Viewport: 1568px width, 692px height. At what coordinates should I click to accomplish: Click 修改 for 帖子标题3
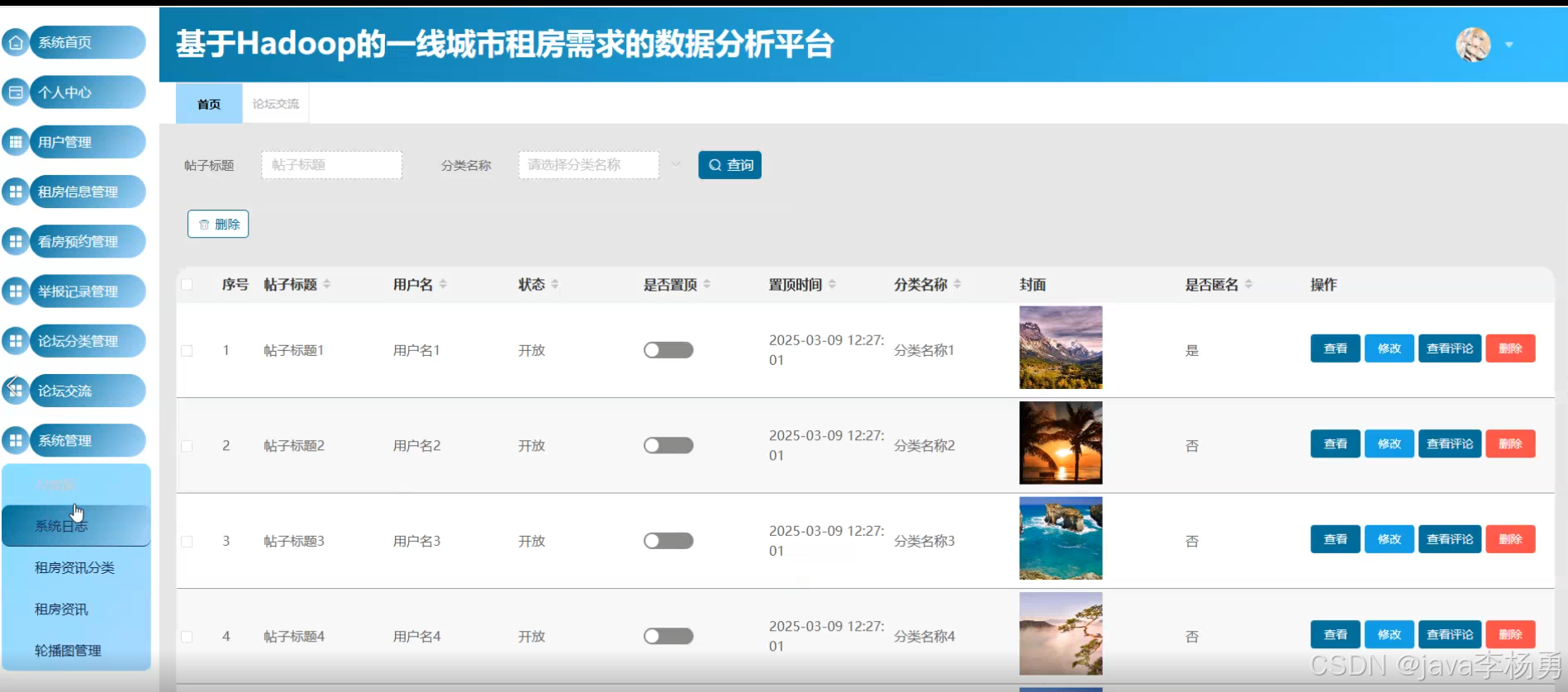(x=1390, y=539)
